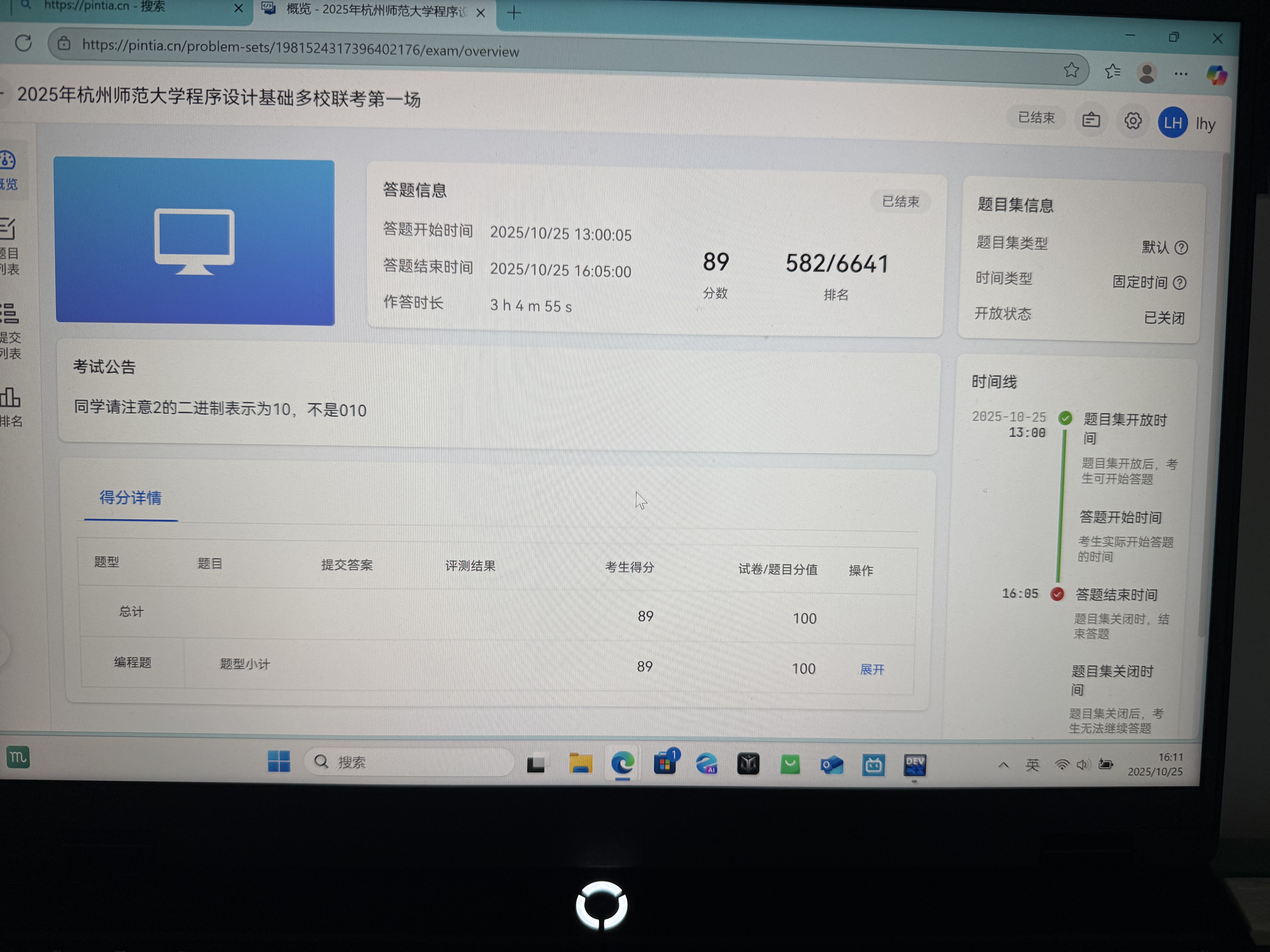
Task: Open the 题目列表 sidebar item
Action: pos(9,247)
